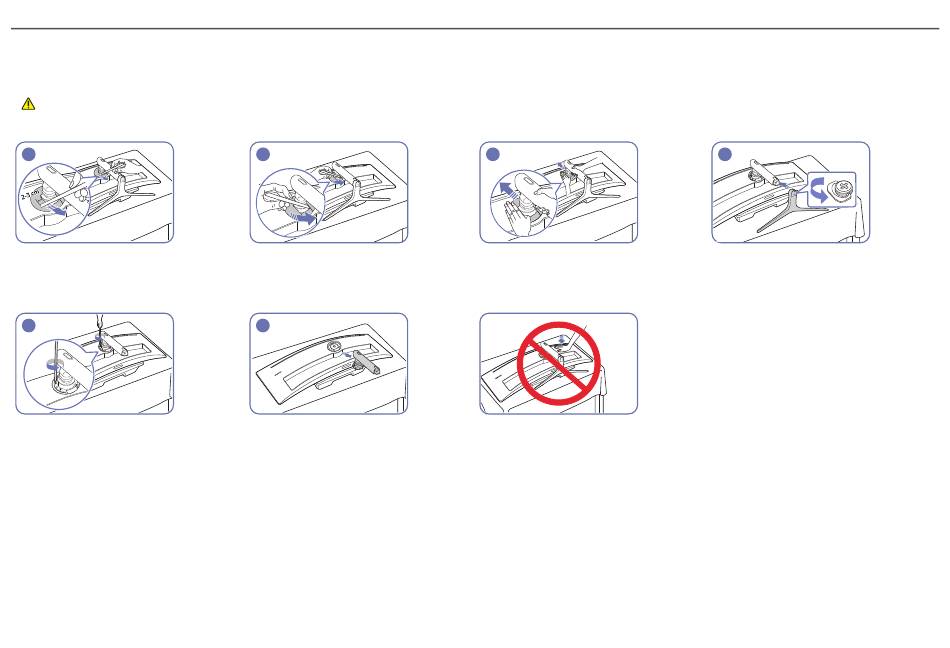Viewport: 950px width, 648px height.
Task: Click the step badge on the two-hands illustration
Action: [493, 154]
